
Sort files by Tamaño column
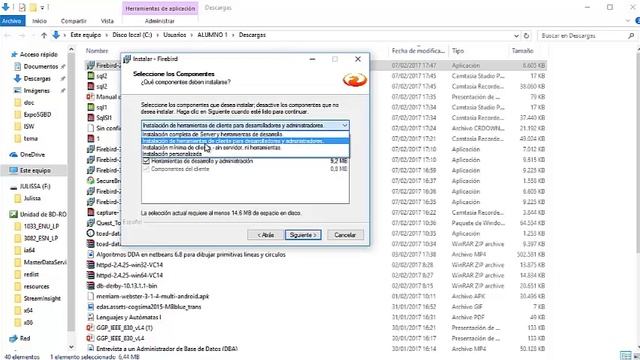coord(523,51)
